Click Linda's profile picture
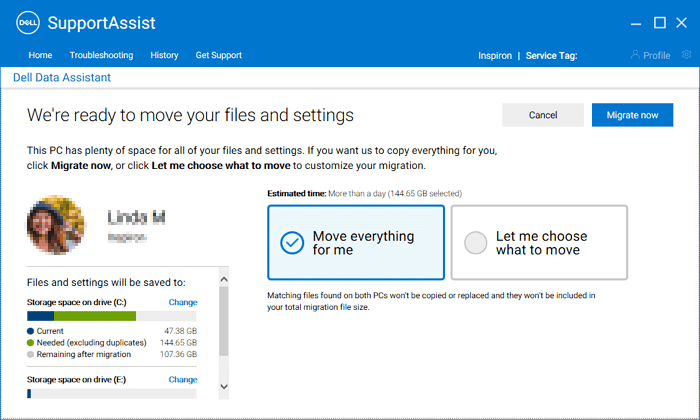Viewport: 700px width, 420px height. 58,225
